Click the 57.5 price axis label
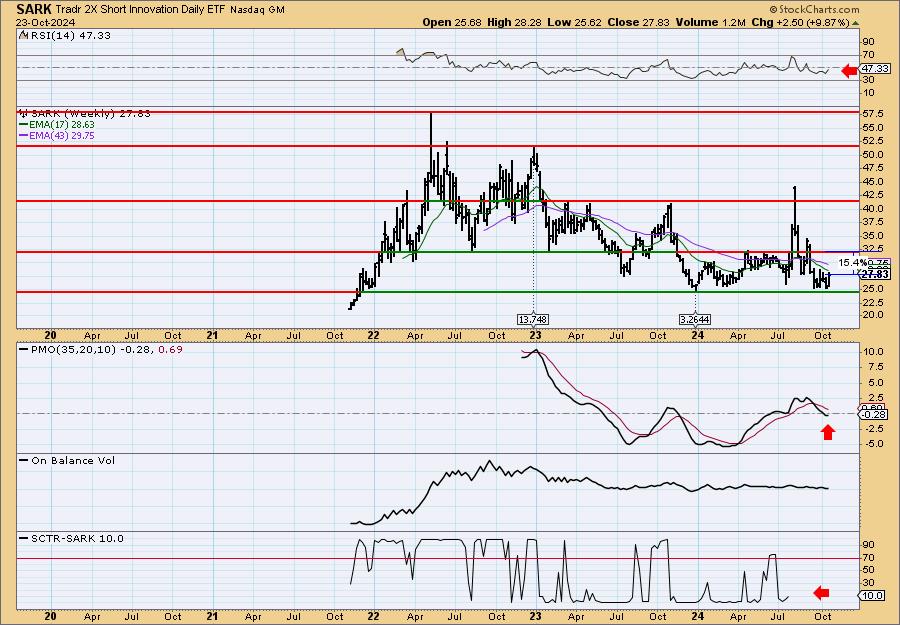The image size is (900, 625). click(x=872, y=114)
